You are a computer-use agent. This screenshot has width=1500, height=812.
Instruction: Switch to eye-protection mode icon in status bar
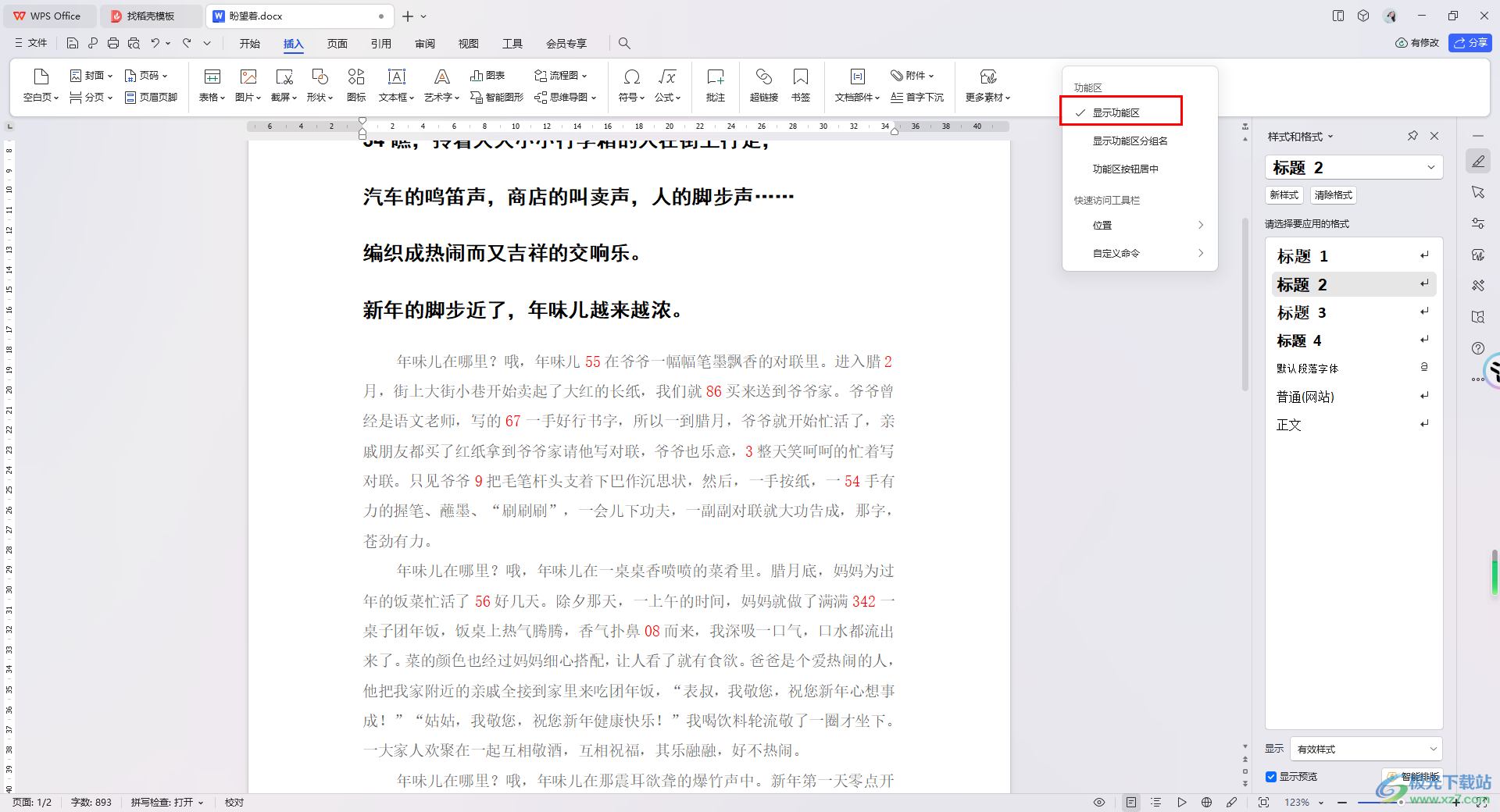[1099, 802]
